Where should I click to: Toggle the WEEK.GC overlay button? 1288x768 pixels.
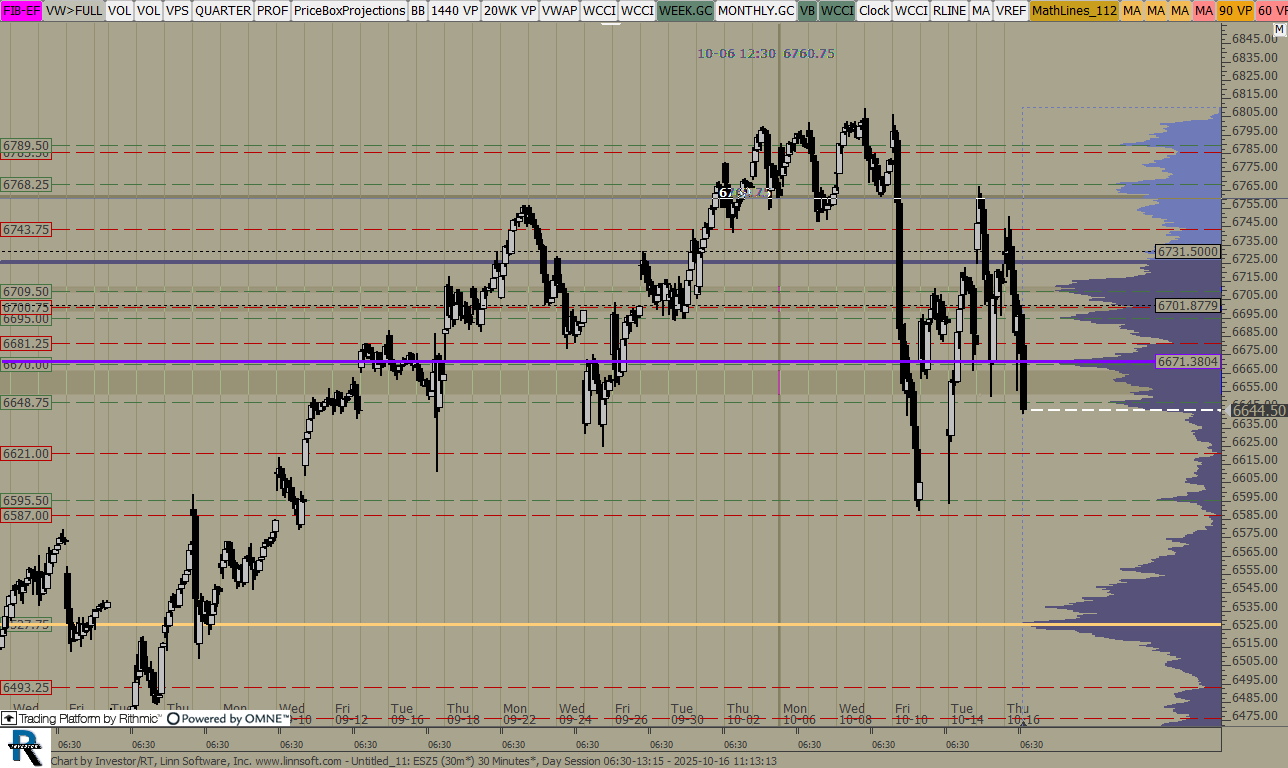pyautogui.click(x=685, y=10)
